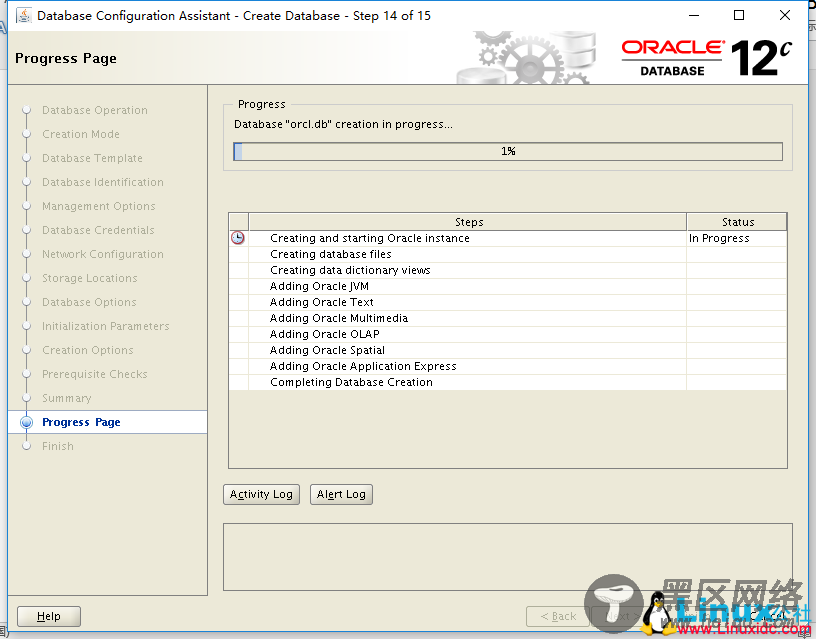Click the Adding Oracle OLAP row
The image size is (816, 639).
click(x=507, y=334)
